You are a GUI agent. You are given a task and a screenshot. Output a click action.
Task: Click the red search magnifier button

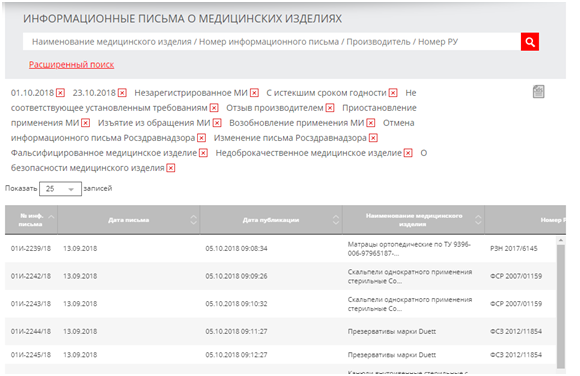pos(530,42)
